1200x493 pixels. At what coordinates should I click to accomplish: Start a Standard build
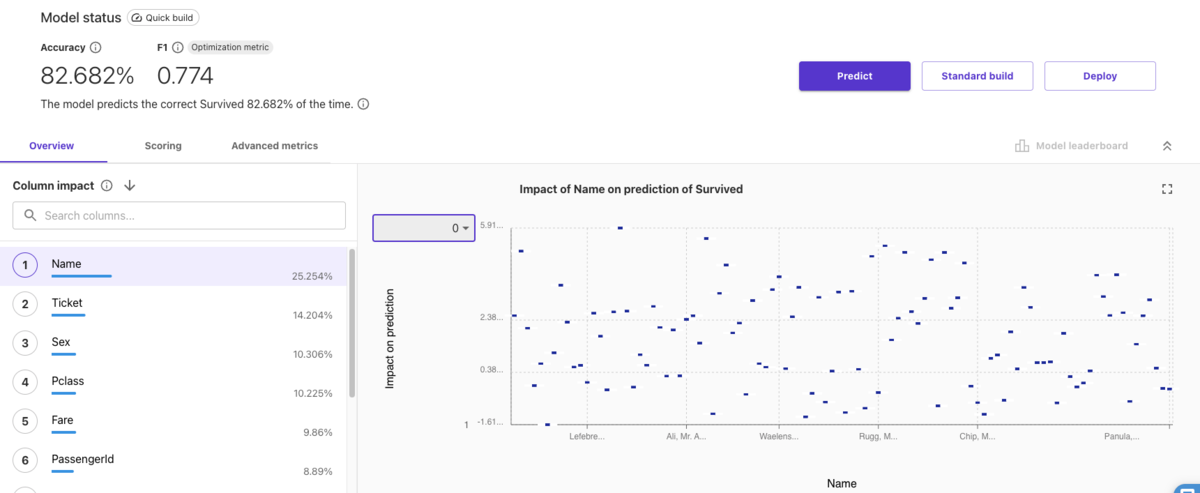coord(977,76)
